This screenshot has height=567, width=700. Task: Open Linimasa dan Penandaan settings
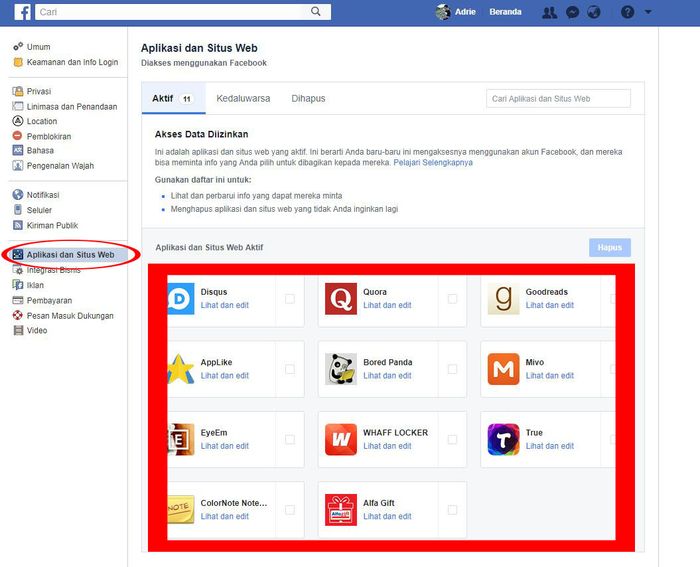click(72, 106)
